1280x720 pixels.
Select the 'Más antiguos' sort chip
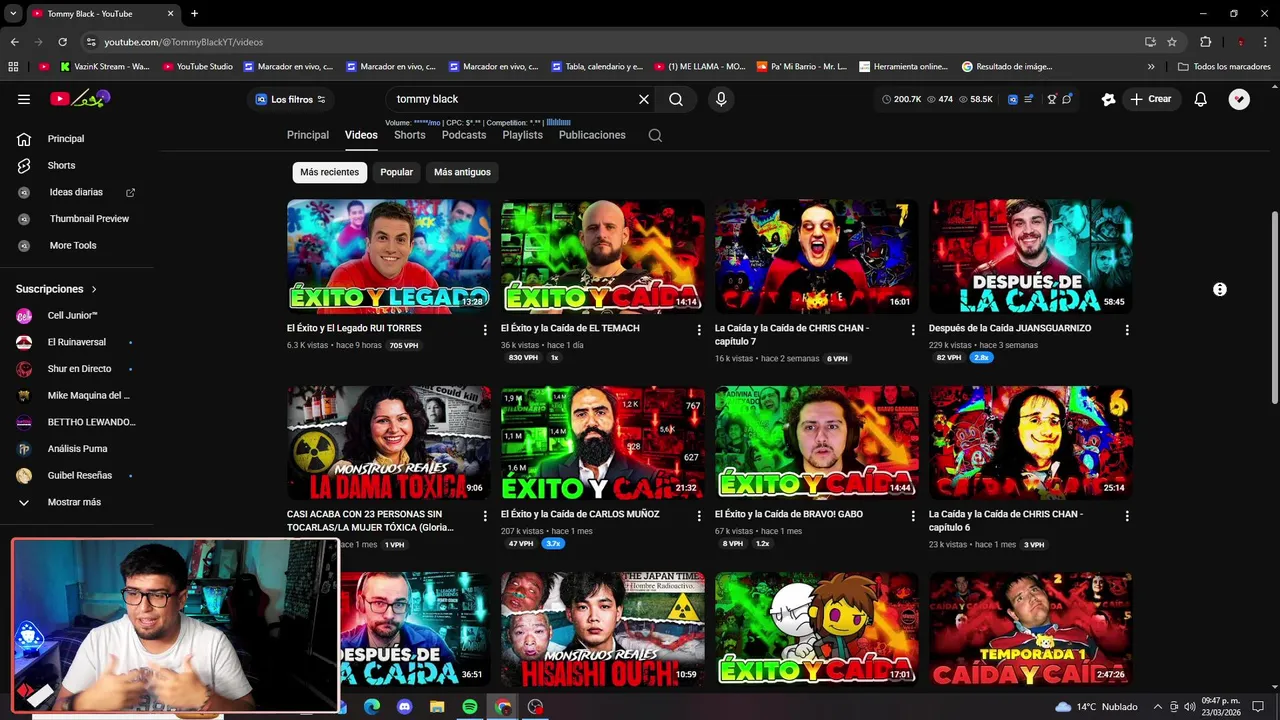462,172
